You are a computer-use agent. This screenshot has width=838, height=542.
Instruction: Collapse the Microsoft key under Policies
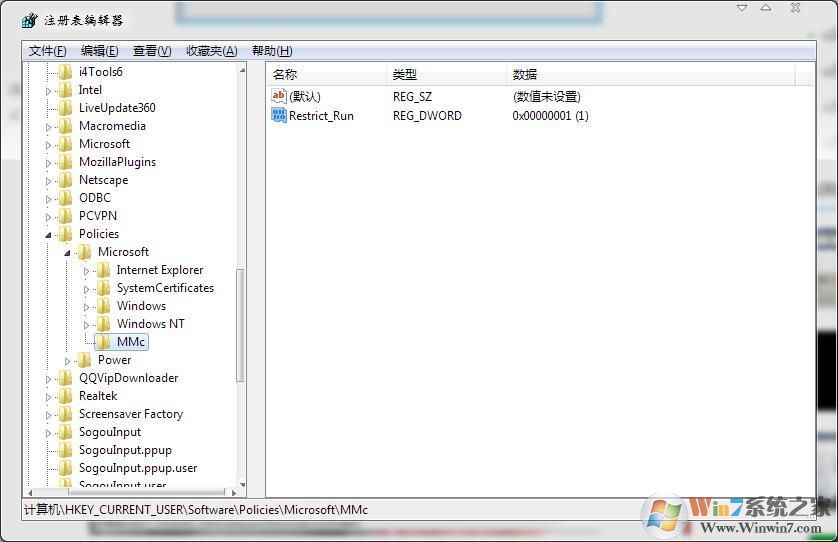pyautogui.click(x=67, y=253)
